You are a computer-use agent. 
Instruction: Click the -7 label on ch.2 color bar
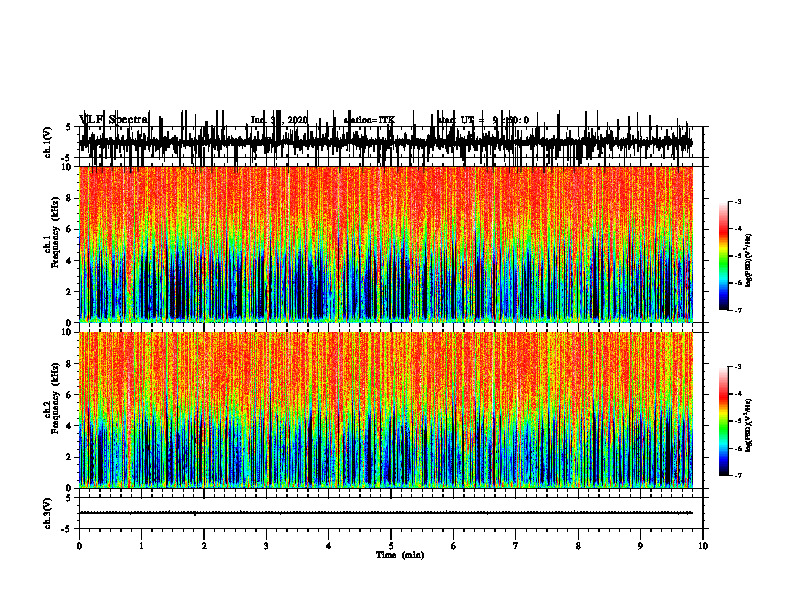(738, 476)
